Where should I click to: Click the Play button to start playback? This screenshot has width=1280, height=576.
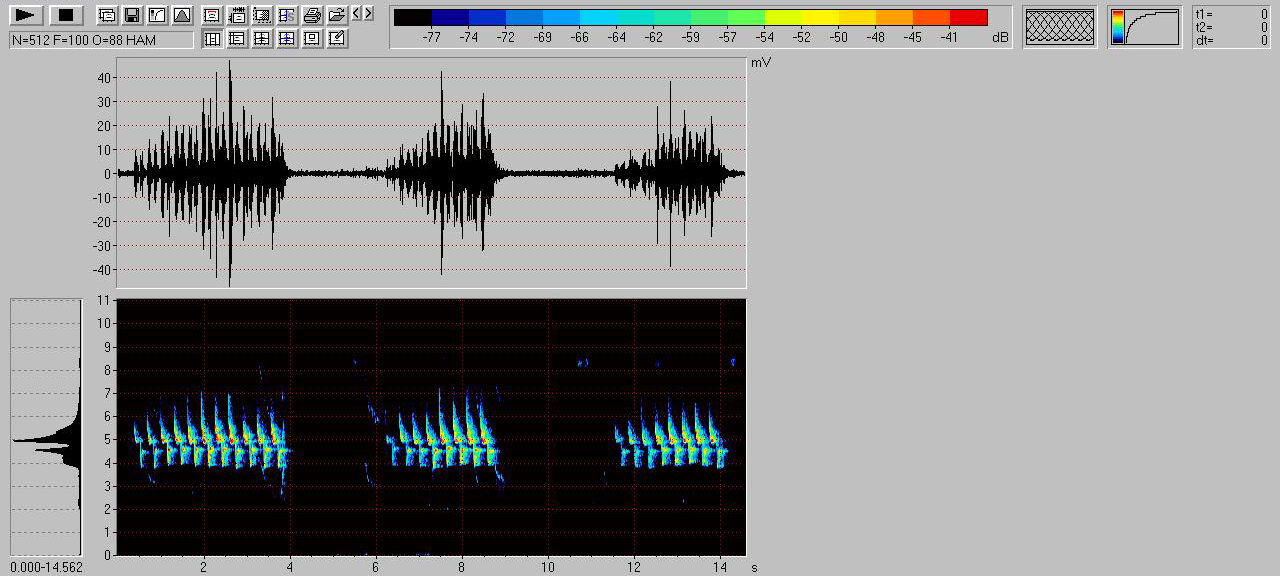(x=27, y=15)
